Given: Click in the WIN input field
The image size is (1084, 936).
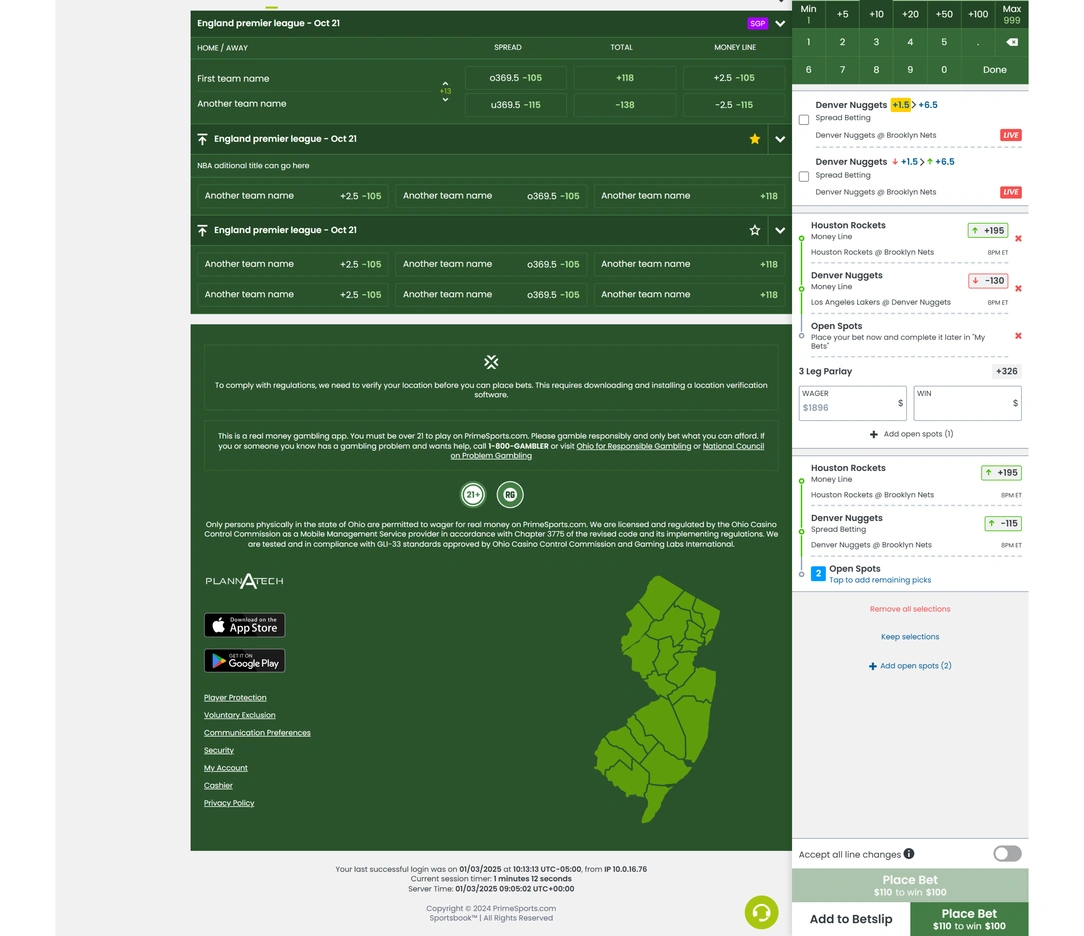Looking at the screenshot, I should point(967,403).
